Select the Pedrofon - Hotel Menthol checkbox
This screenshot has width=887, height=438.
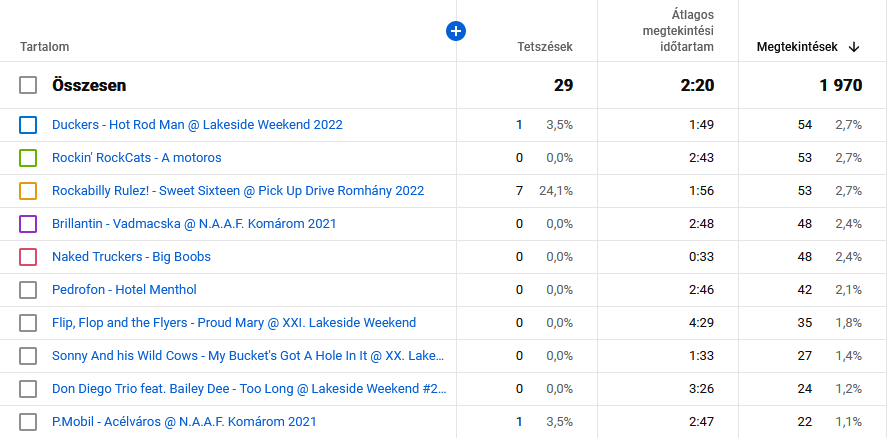(28, 290)
